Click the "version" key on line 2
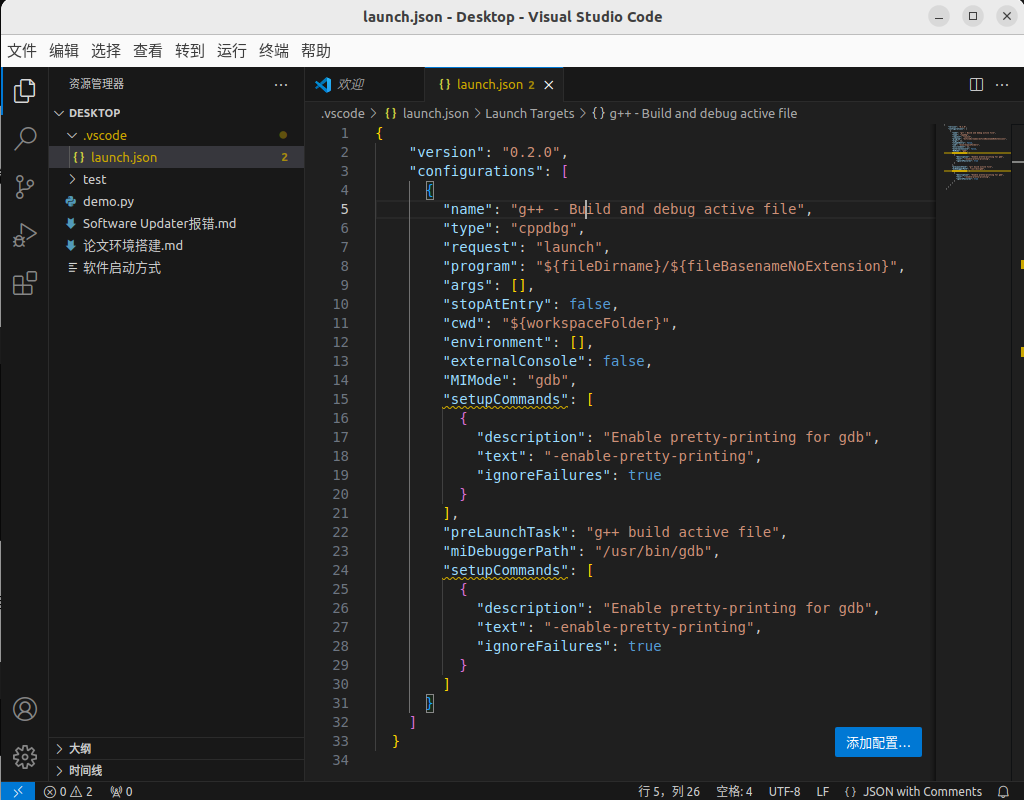Viewport: 1024px width, 800px height. point(447,152)
